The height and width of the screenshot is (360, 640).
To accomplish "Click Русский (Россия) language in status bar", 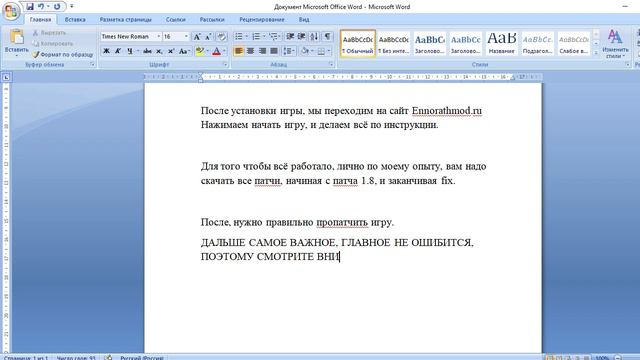I will [x=142, y=358].
